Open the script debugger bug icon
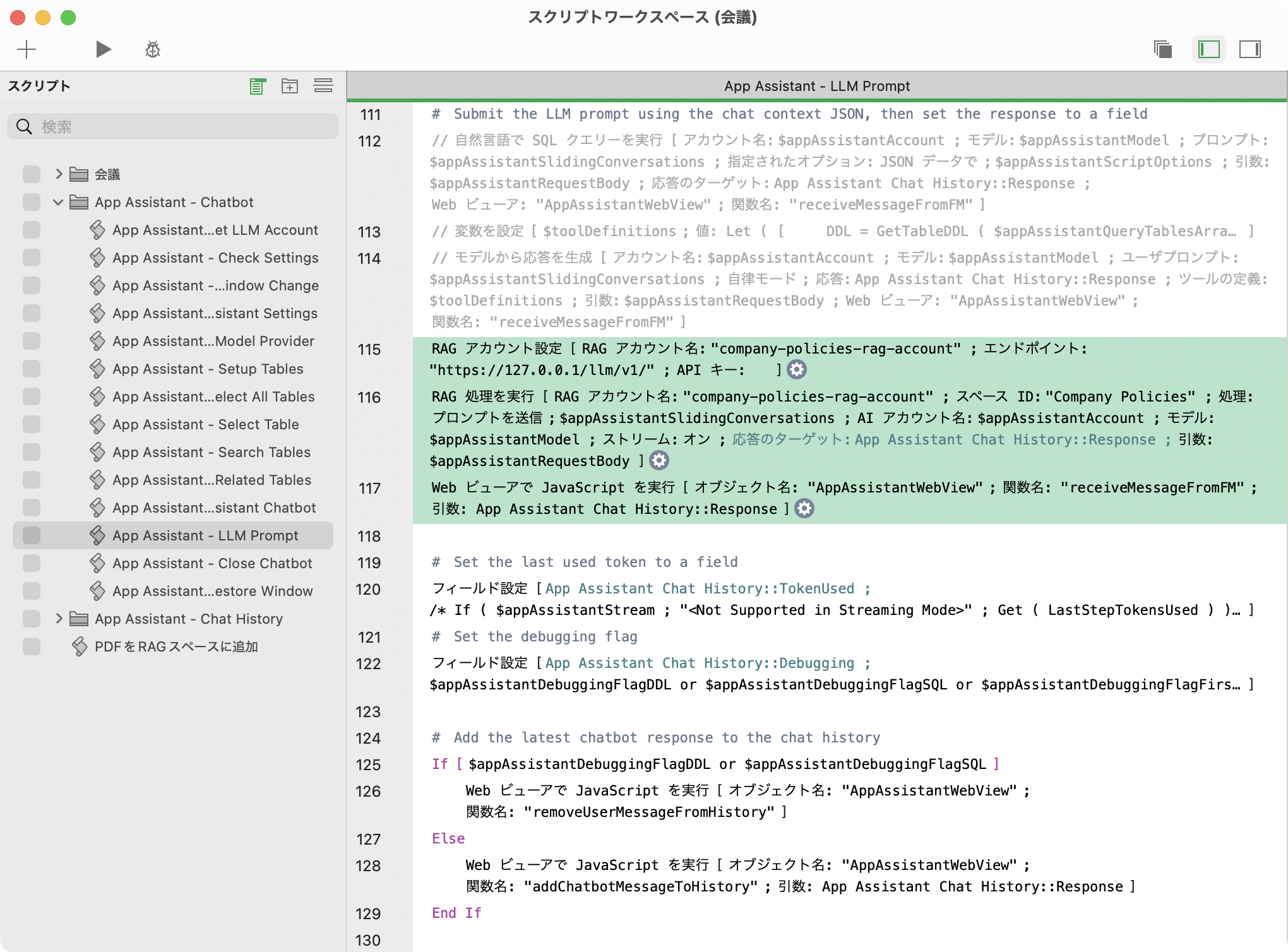The width and height of the screenshot is (1288, 952). (153, 49)
